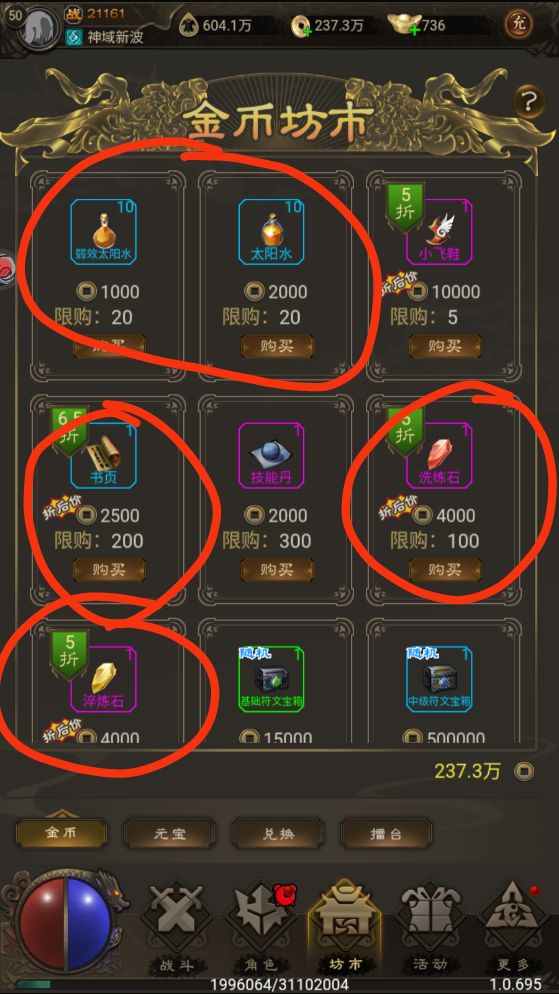Select the 太阳水 potion item icon
This screenshot has height=994, width=559.
(271, 231)
